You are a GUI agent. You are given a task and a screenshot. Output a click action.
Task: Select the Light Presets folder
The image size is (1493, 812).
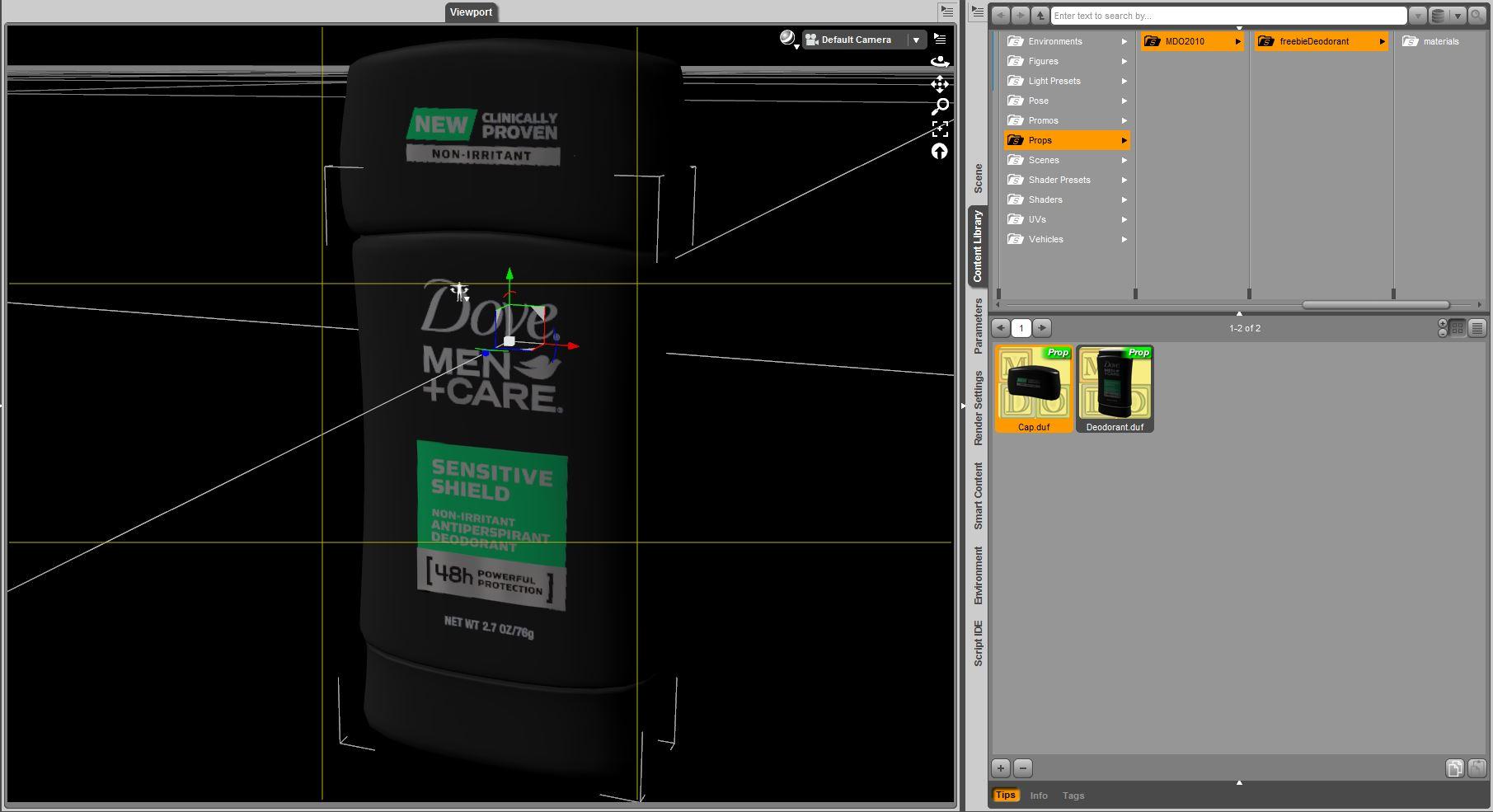1067,81
